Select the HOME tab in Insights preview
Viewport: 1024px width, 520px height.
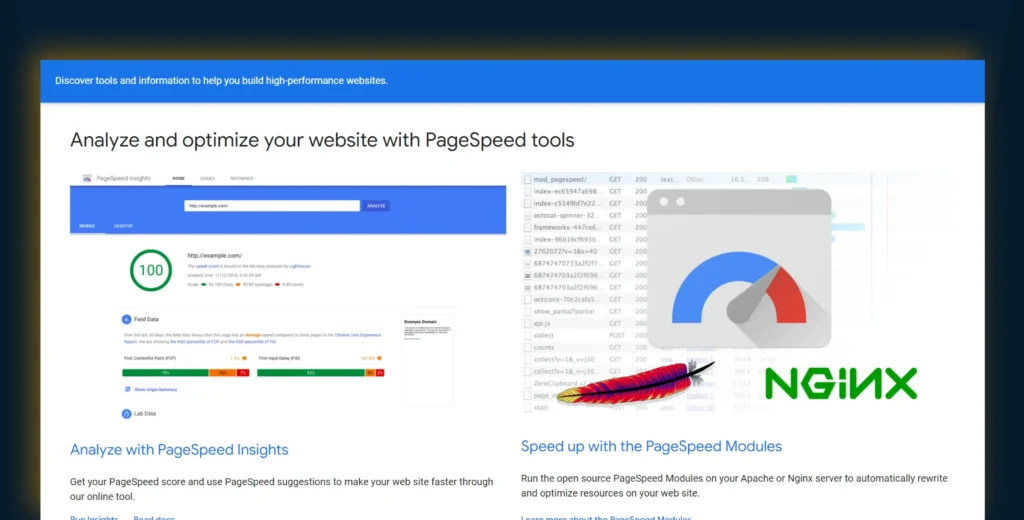click(x=178, y=178)
